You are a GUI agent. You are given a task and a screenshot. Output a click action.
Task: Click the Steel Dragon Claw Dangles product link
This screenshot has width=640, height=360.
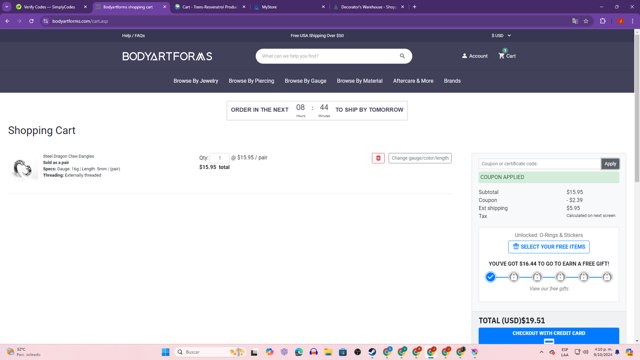pyautogui.click(x=69, y=156)
